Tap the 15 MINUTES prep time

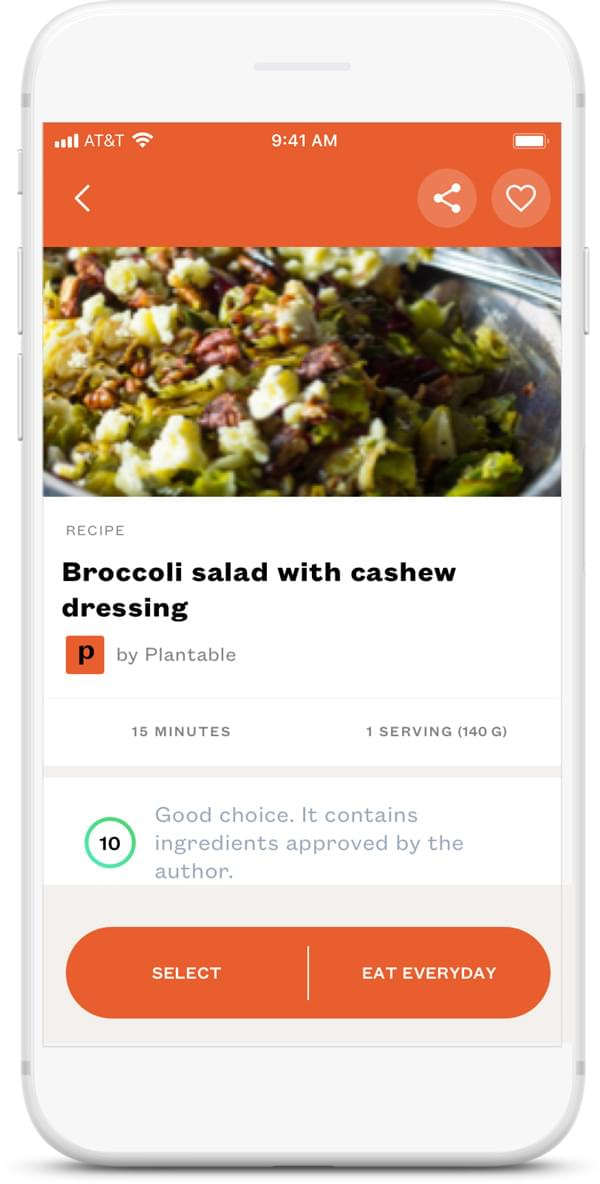pyautogui.click(x=181, y=732)
